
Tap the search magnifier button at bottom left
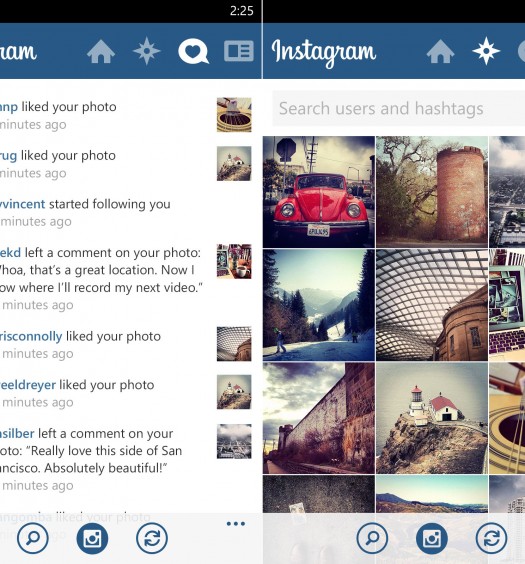pos(33,538)
